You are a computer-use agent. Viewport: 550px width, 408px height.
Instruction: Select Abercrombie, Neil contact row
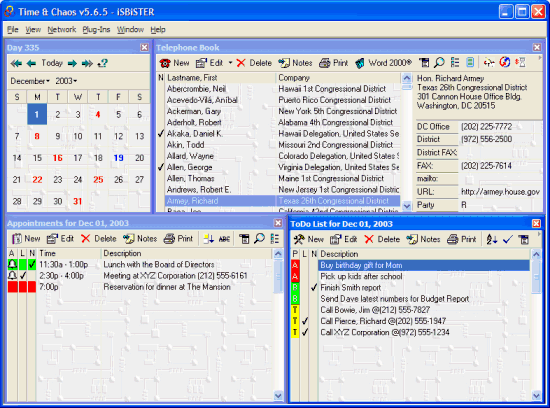coord(282,89)
